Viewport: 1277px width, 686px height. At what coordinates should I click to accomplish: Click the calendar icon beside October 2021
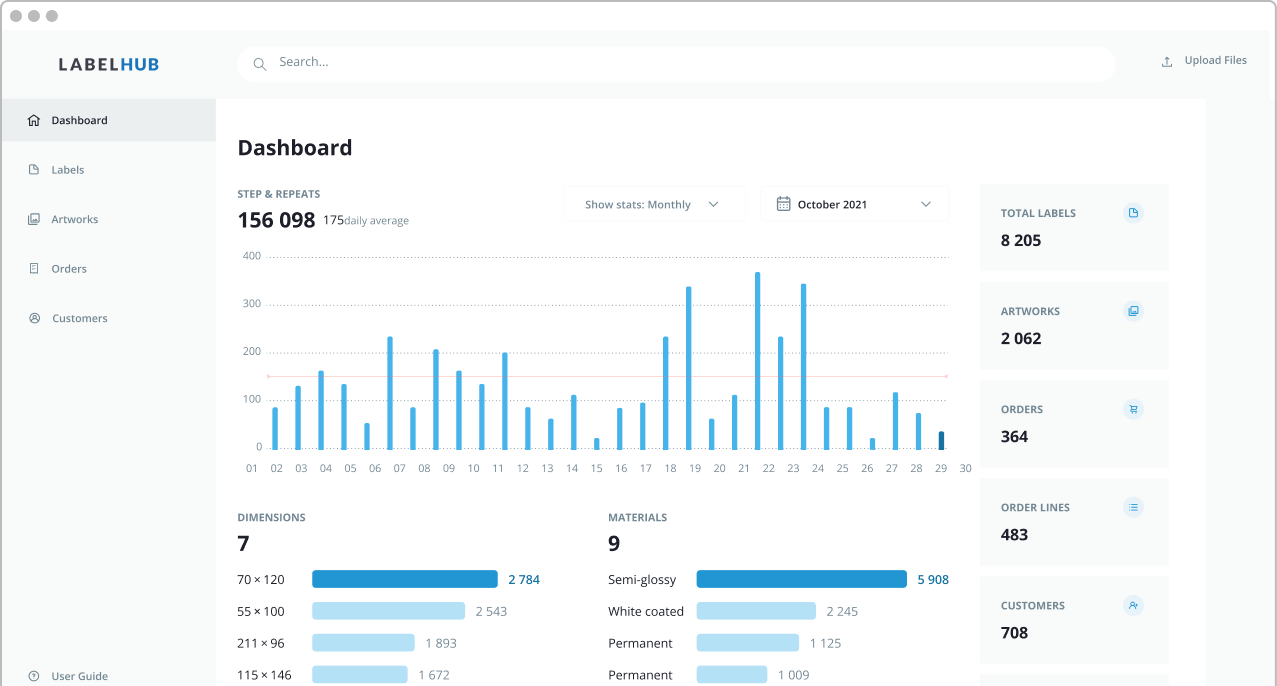point(784,203)
